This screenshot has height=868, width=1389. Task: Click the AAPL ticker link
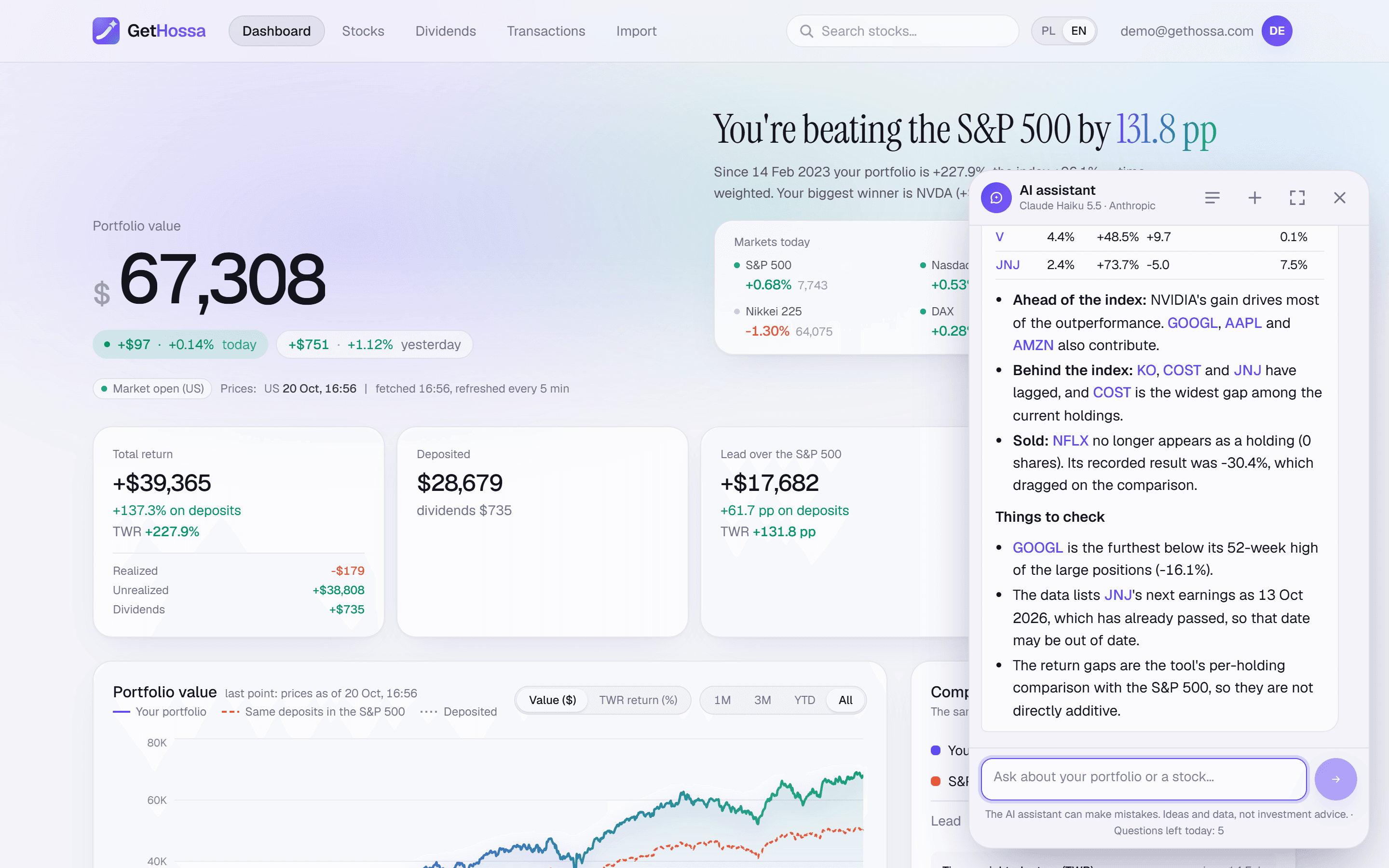coord(1243,323)
